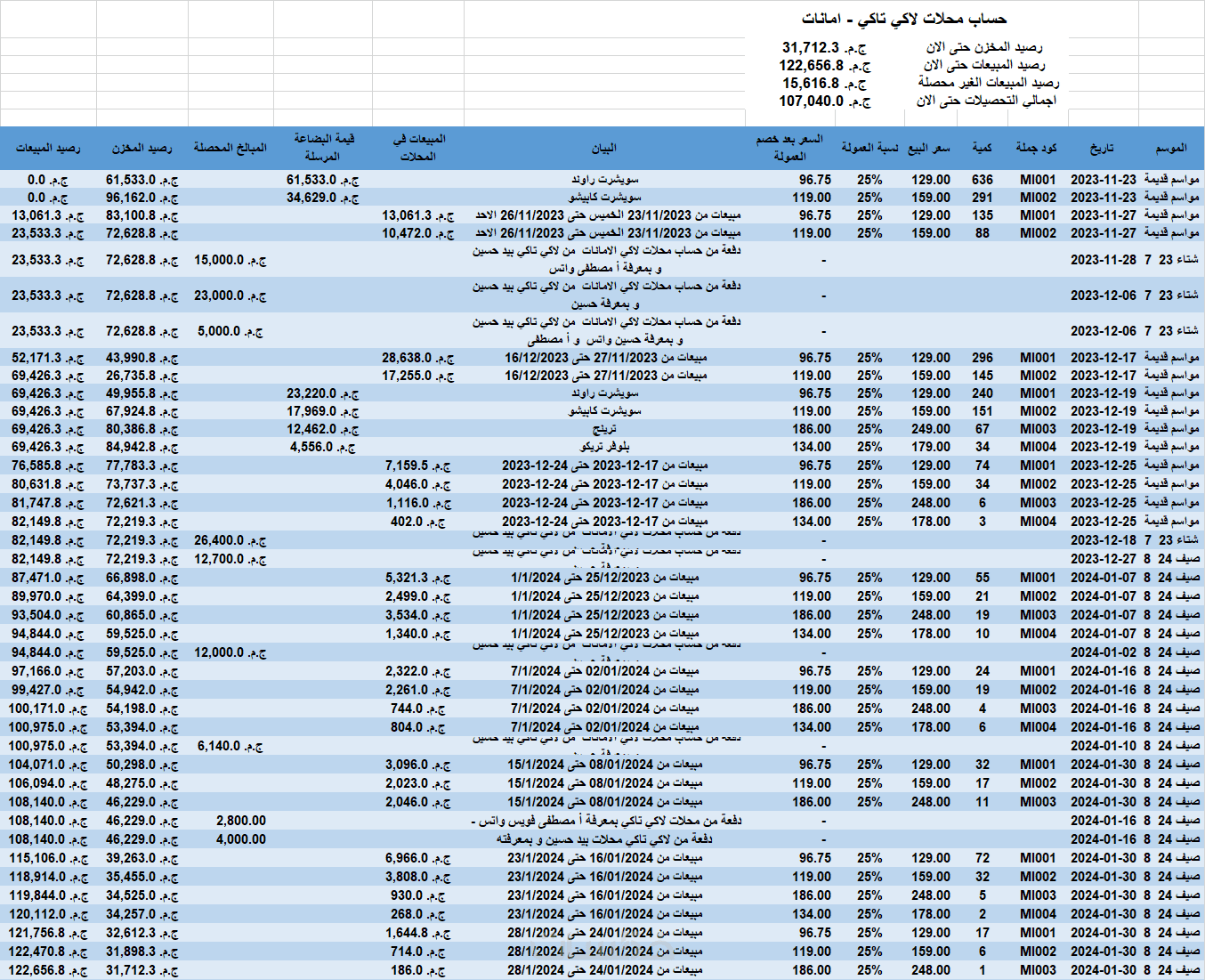Select the الموسم column header

(1171, 148)
